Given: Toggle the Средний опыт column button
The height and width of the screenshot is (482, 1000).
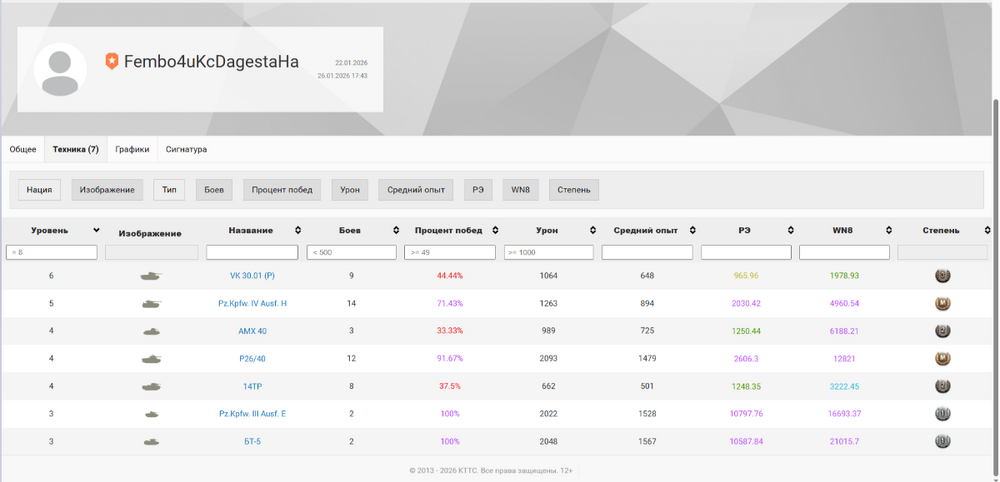Looking at the screenshot, I should (416, 190).
